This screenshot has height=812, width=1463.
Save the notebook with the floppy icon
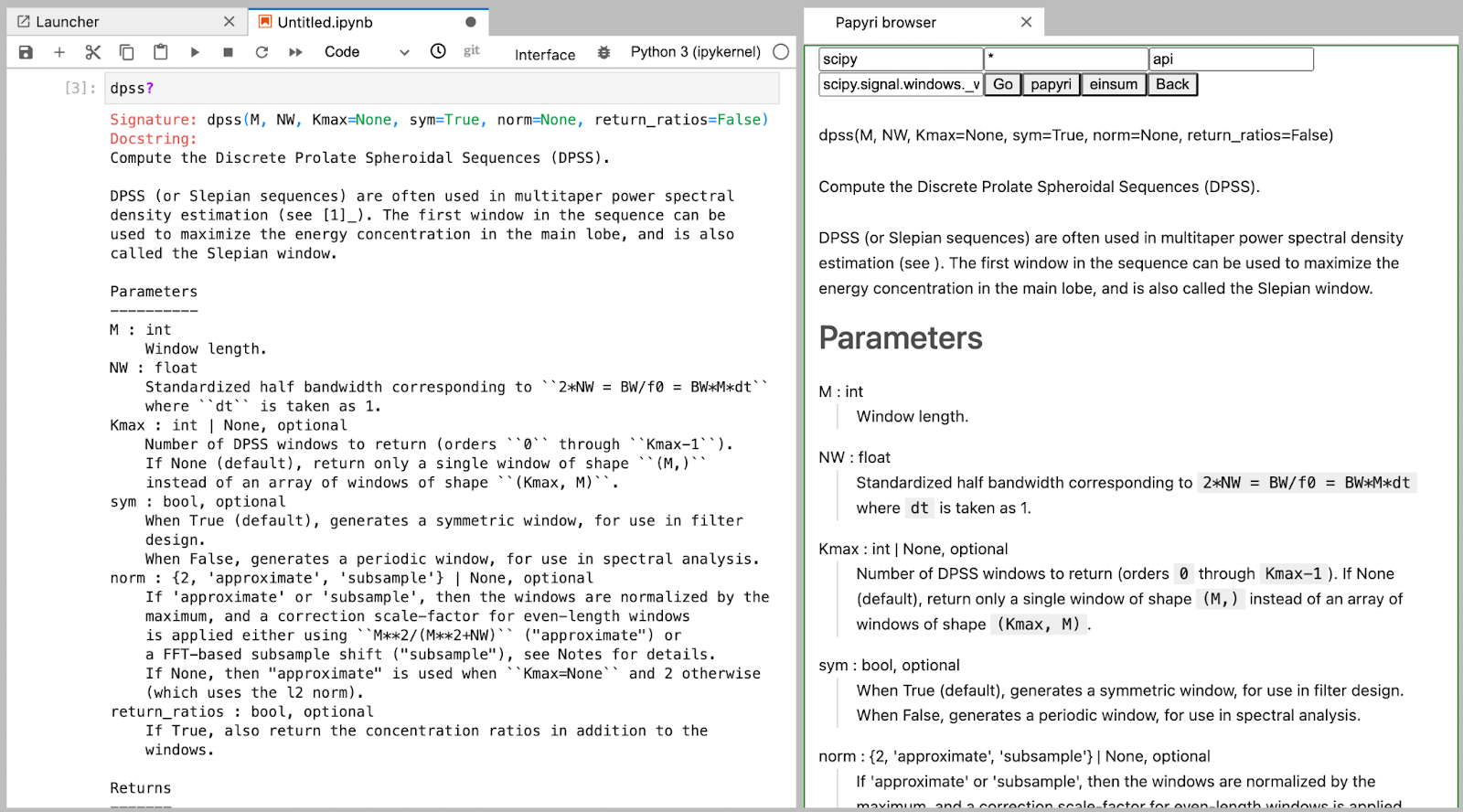[26, 52]
